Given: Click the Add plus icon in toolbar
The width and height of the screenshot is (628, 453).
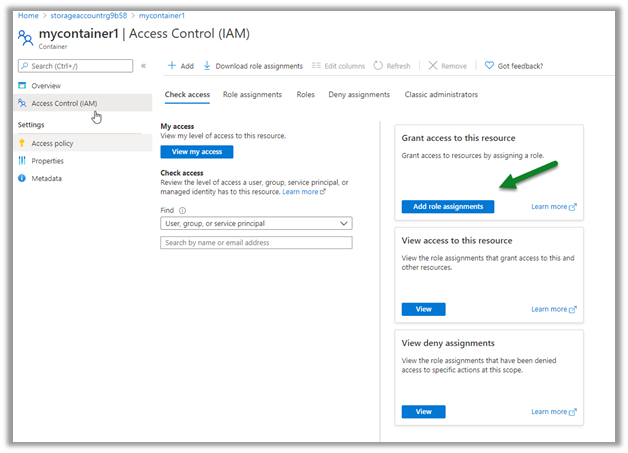Looking at the screenshot, I should 170,66.
